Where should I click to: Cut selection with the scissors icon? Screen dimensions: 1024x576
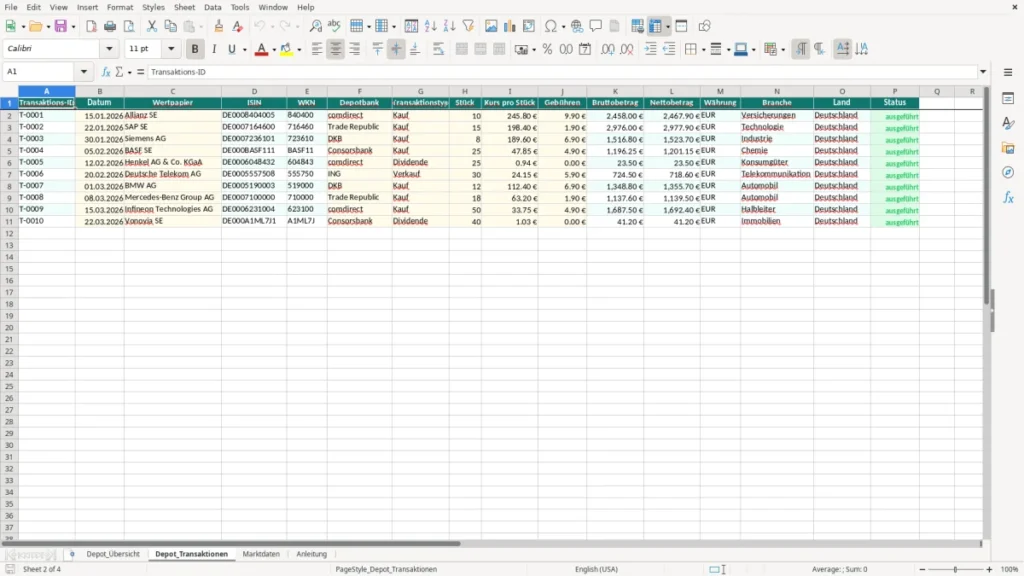(x=152, y=26)
